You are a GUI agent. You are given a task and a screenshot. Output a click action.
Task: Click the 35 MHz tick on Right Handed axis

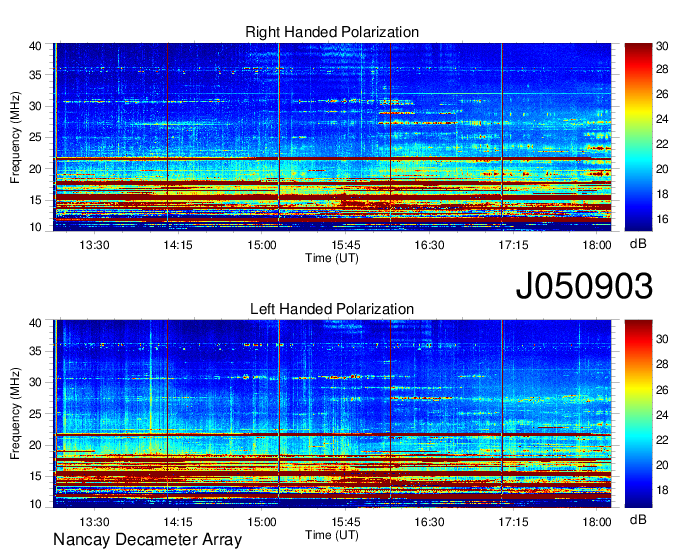35,75
